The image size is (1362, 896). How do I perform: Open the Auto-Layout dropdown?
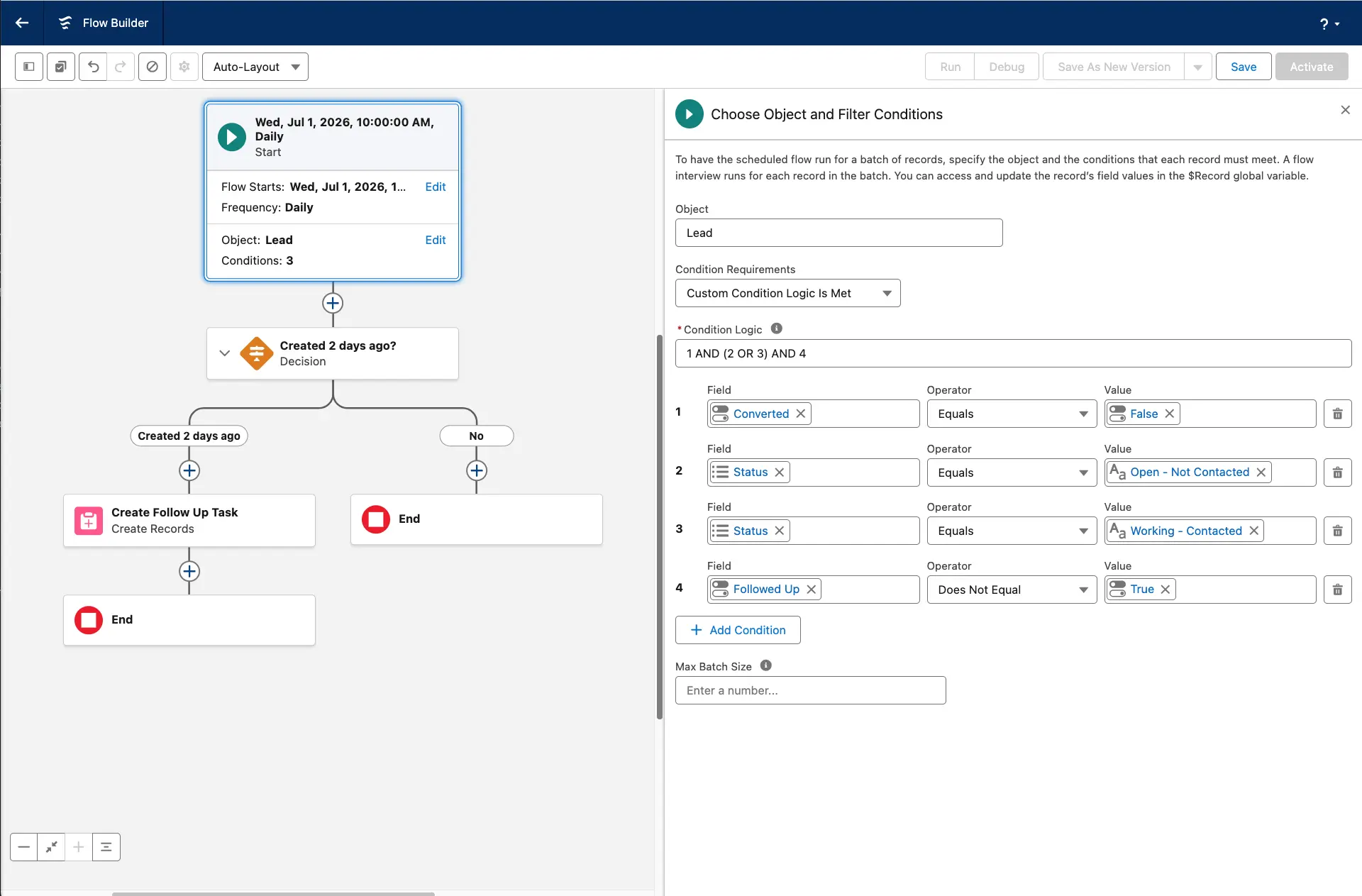pos(255,67)
